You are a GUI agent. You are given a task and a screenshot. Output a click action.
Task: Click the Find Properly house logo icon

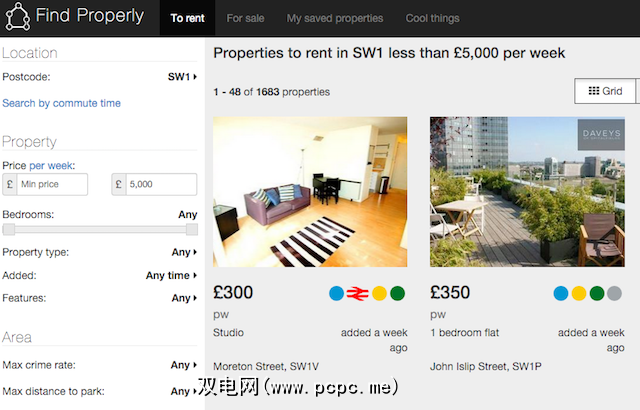[x=17, y=17]
